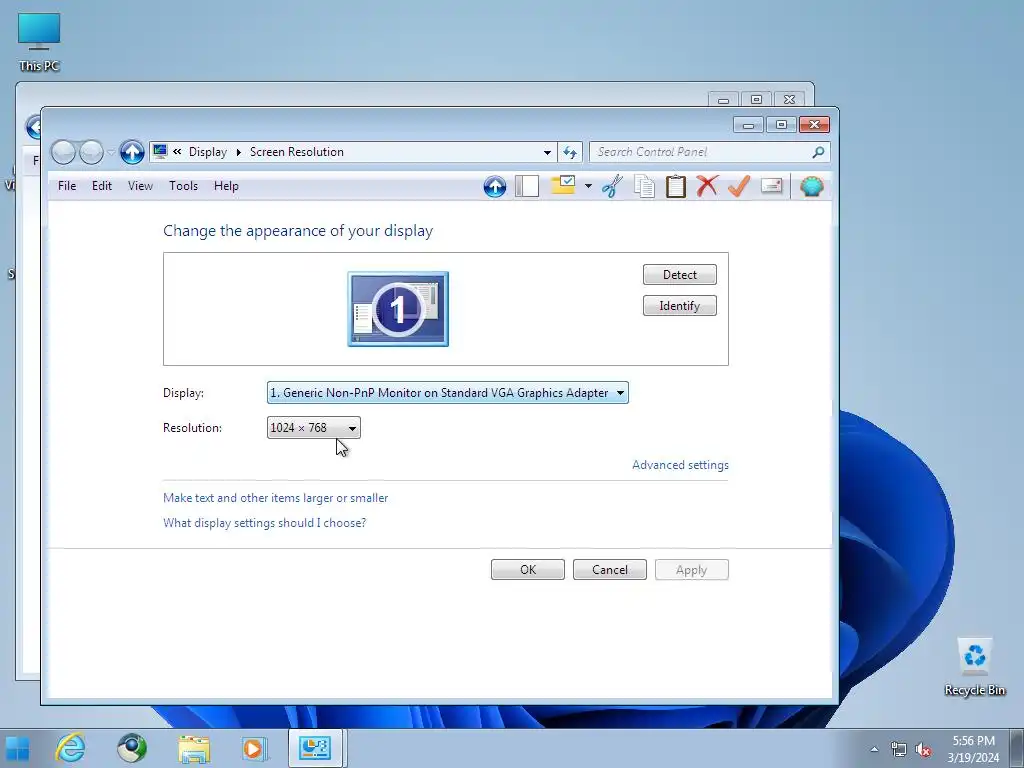Click the teal shell toolbar icon
1024x768 pixels.
pos(812,187)
